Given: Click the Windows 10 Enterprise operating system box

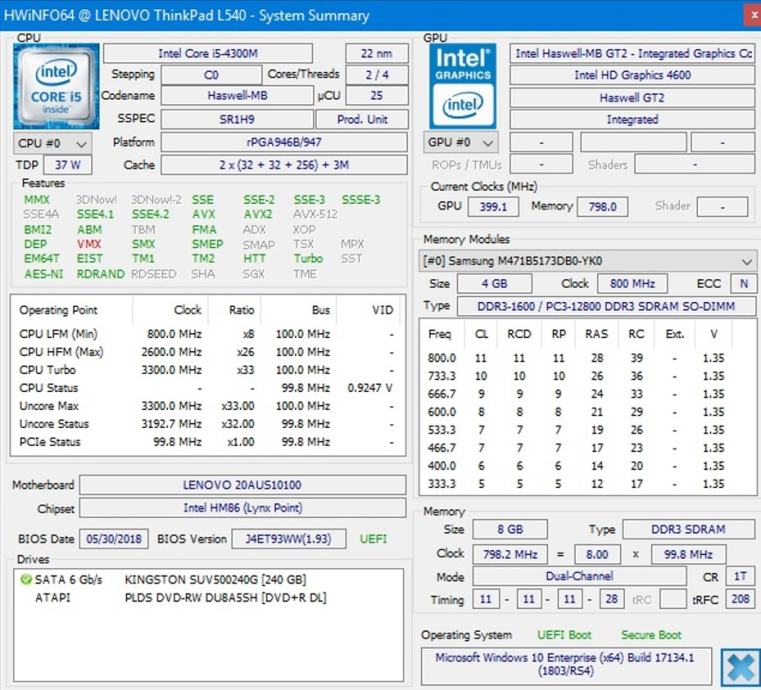Looking at the screenshot, I should 567,665.
